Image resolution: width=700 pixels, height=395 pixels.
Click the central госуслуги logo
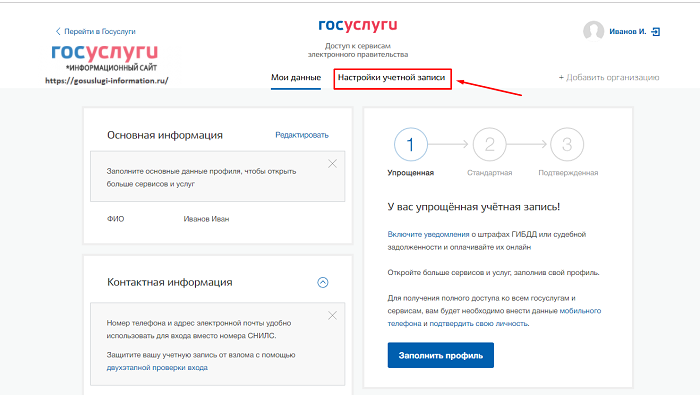point(358,26)
